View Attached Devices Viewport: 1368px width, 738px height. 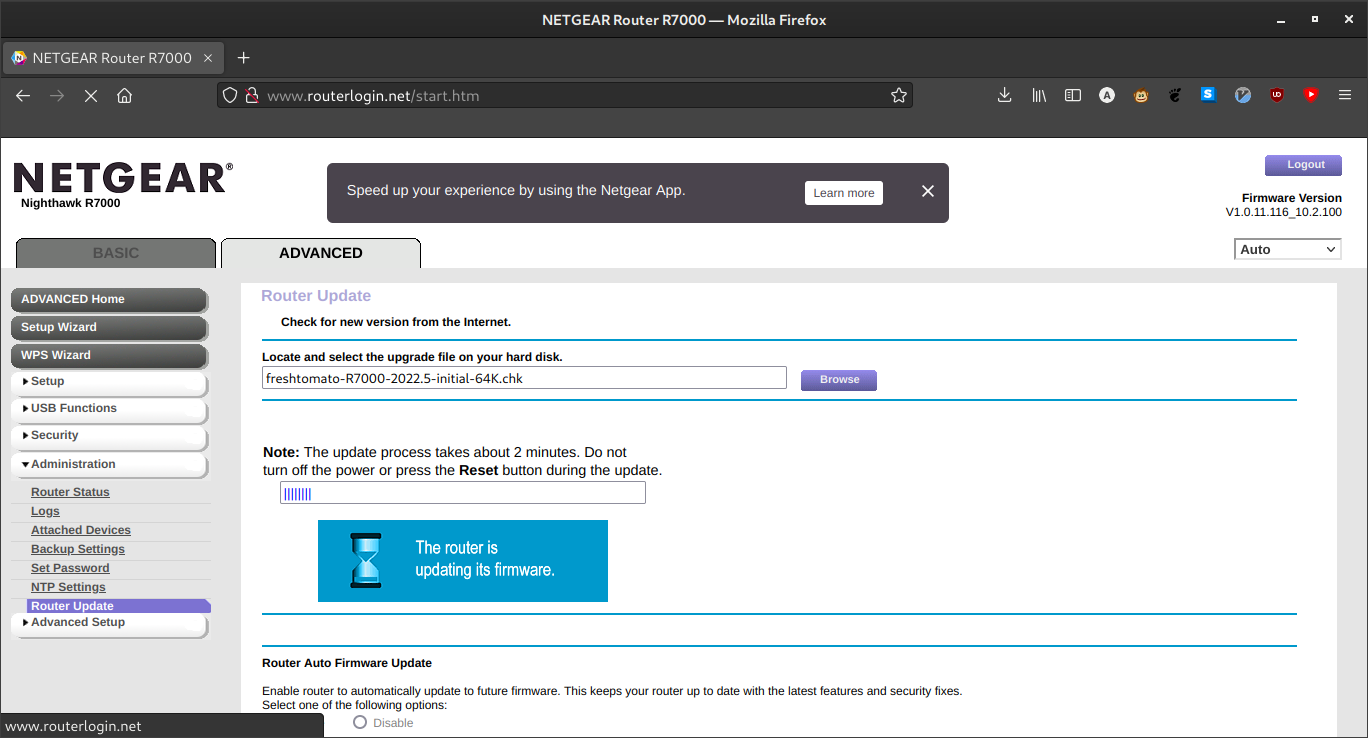81,530
